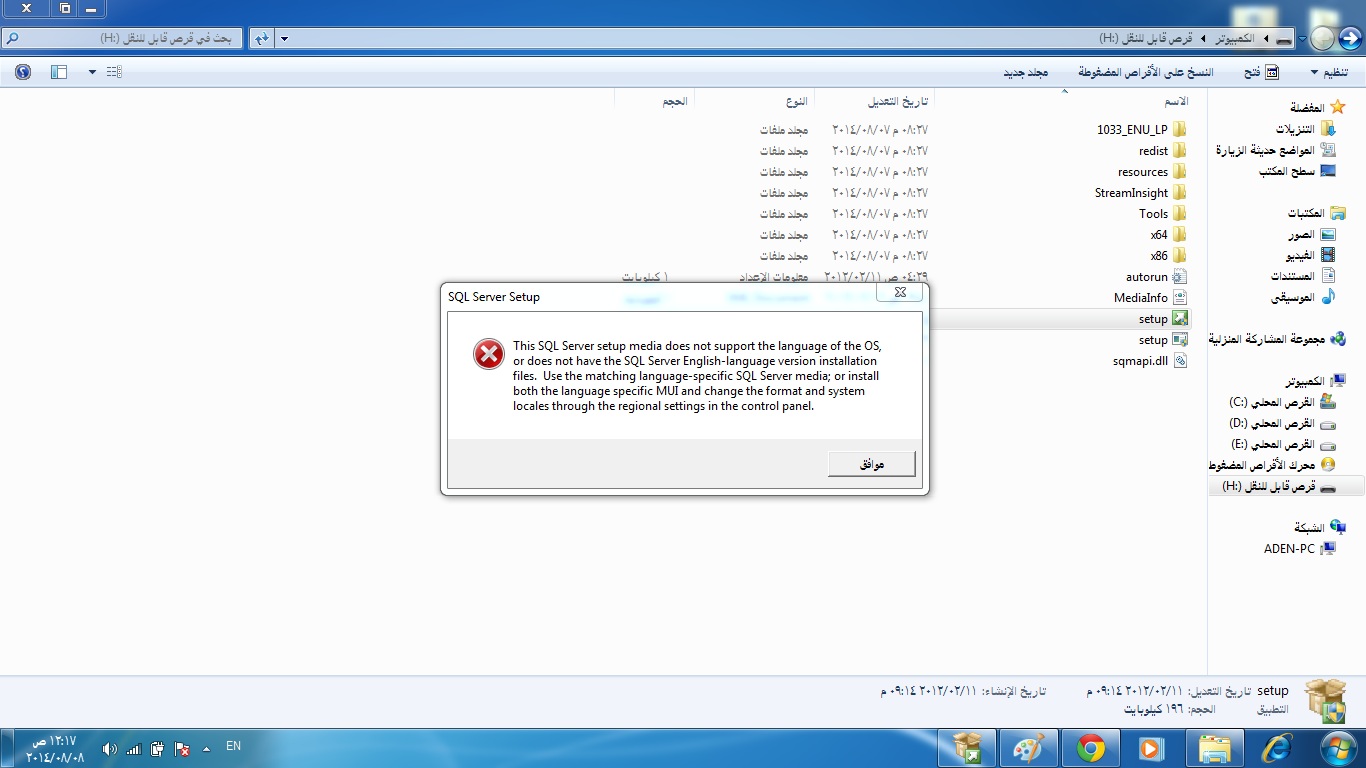
Task: Select the 1033_ENU_LP folder icon
Action: 1179,129
